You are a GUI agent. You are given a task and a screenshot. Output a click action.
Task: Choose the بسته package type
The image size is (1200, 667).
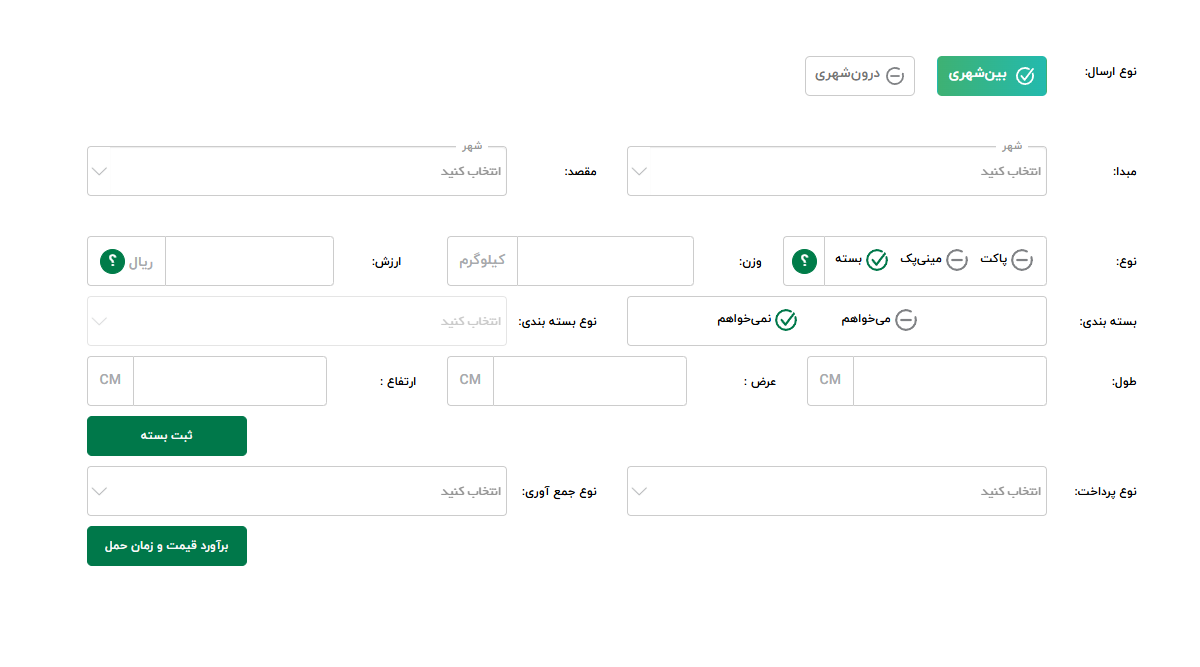[x=862, y=261]
